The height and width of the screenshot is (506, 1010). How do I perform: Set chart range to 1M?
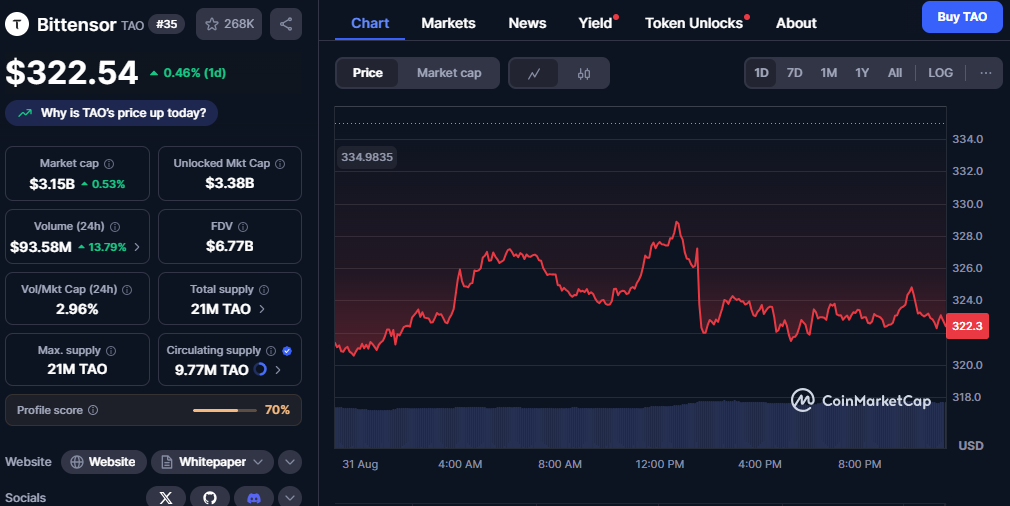pyautogui.click(x=829, y=73)
